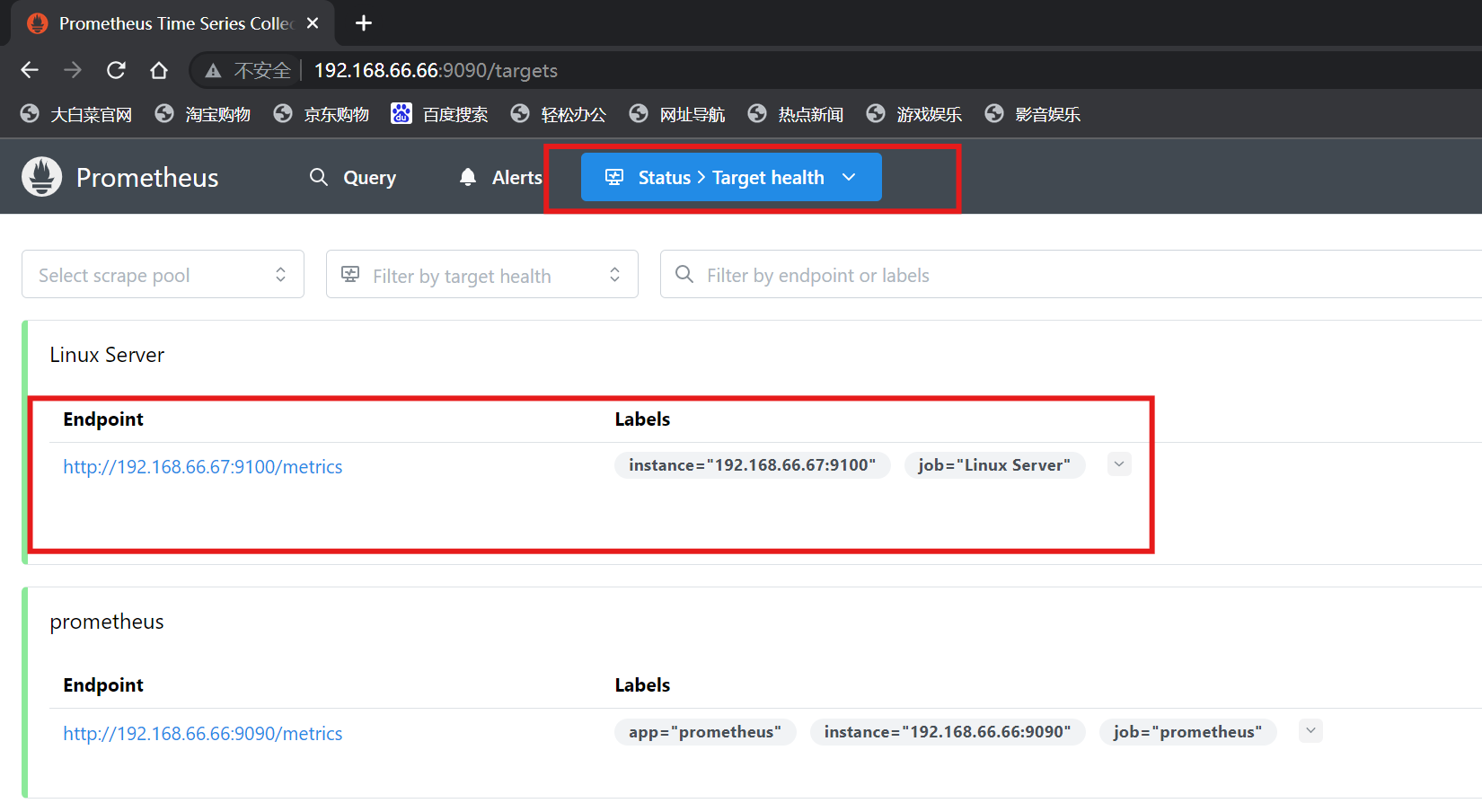This screenshot has width=1482, height=812.
Task: Click the job="prometheus" label badge
Action: click(1187, 732)
